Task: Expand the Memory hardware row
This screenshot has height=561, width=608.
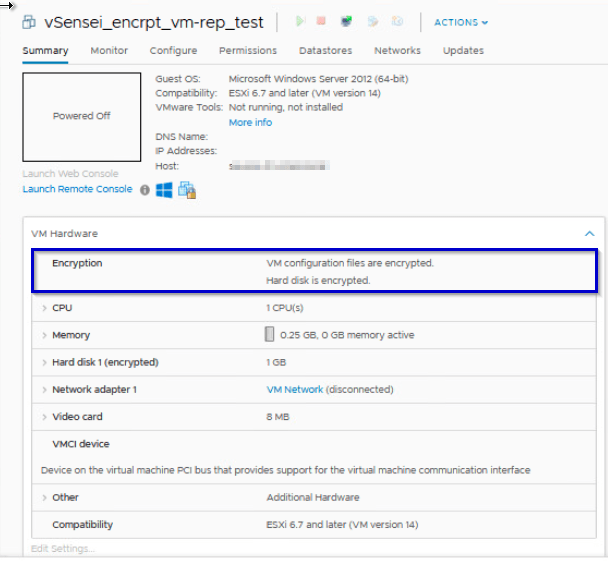Action: pyautogui.click(x=44, y=335)
